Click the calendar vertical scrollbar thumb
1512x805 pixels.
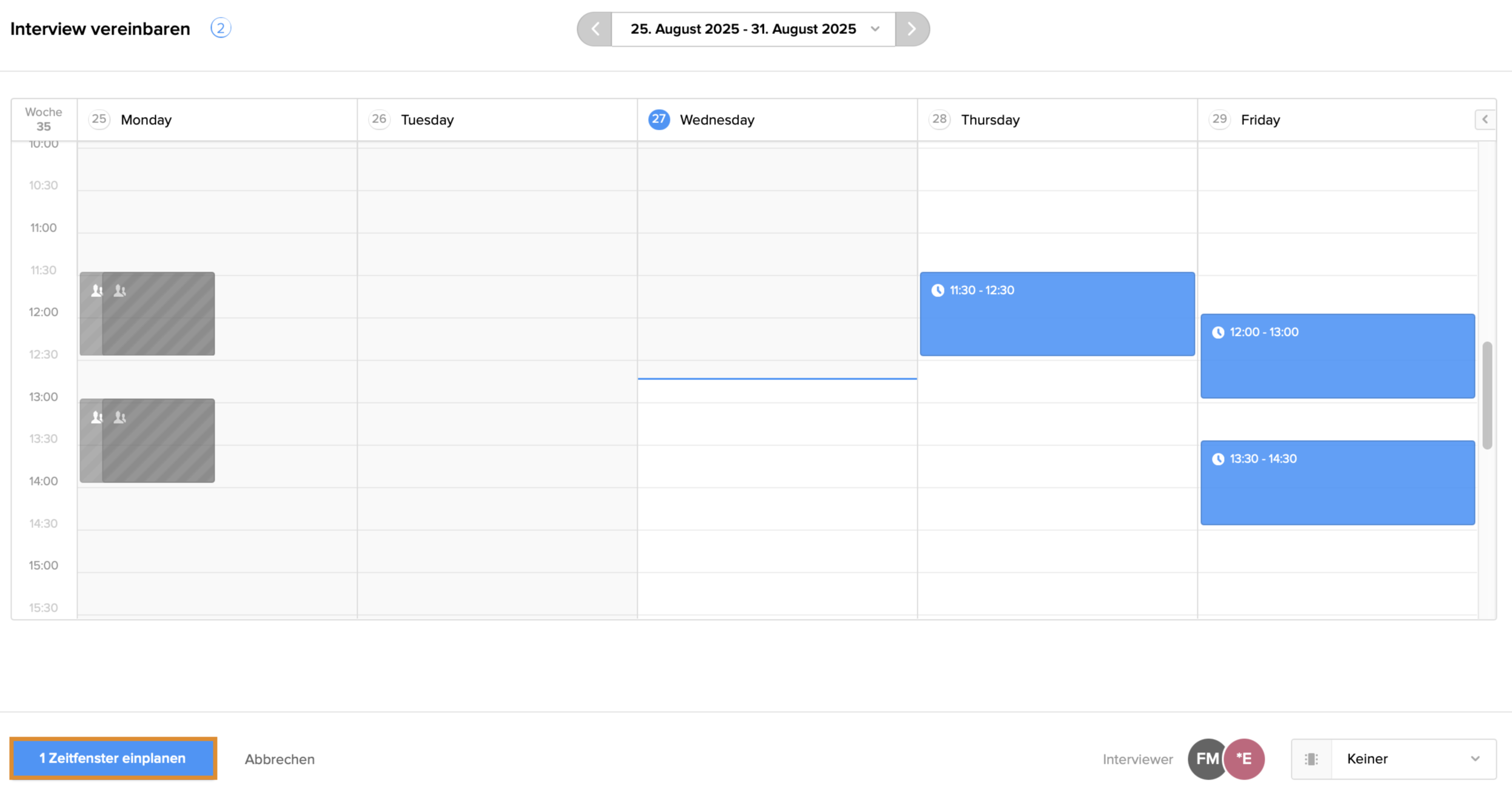coord(1487,395)
